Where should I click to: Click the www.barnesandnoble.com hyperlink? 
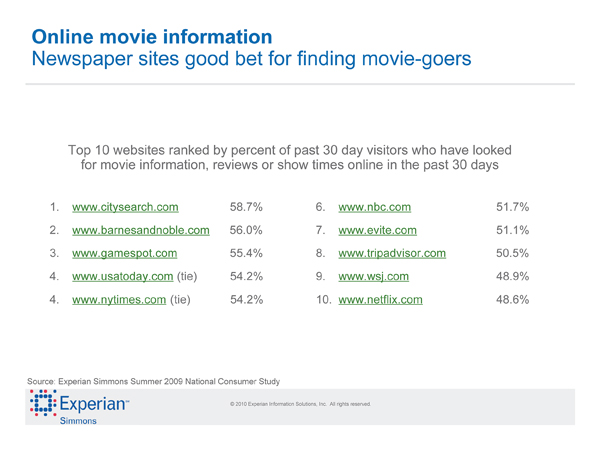coord(141,231)
